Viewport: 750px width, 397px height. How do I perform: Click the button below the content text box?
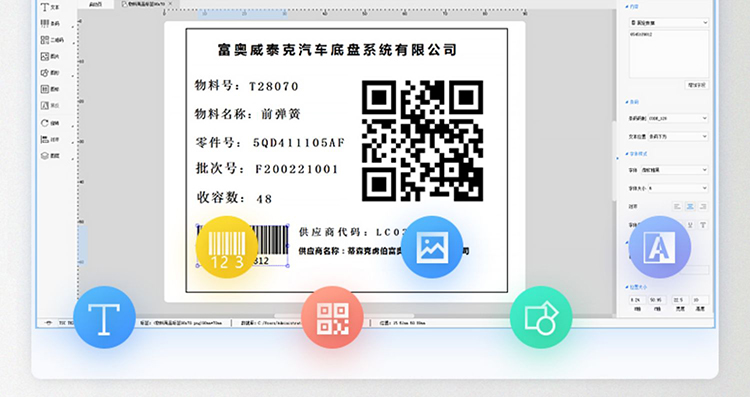point(696,85)
